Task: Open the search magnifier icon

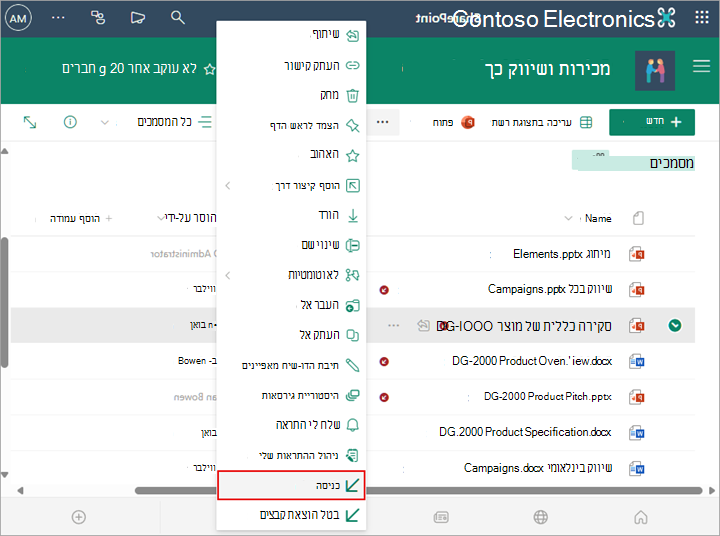Action: 178,18
